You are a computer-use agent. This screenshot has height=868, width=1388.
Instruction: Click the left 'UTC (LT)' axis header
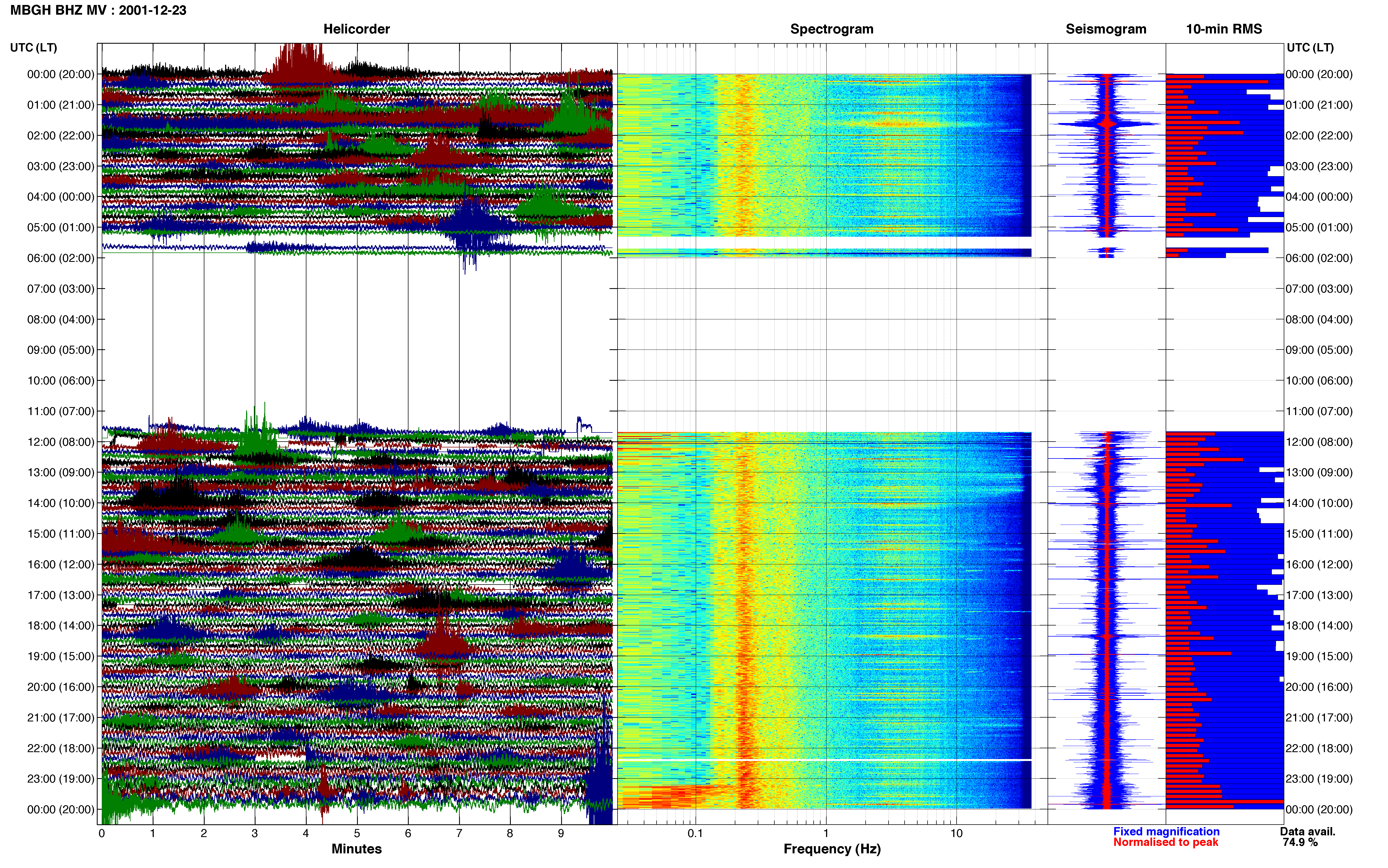(x=33, y=47)
